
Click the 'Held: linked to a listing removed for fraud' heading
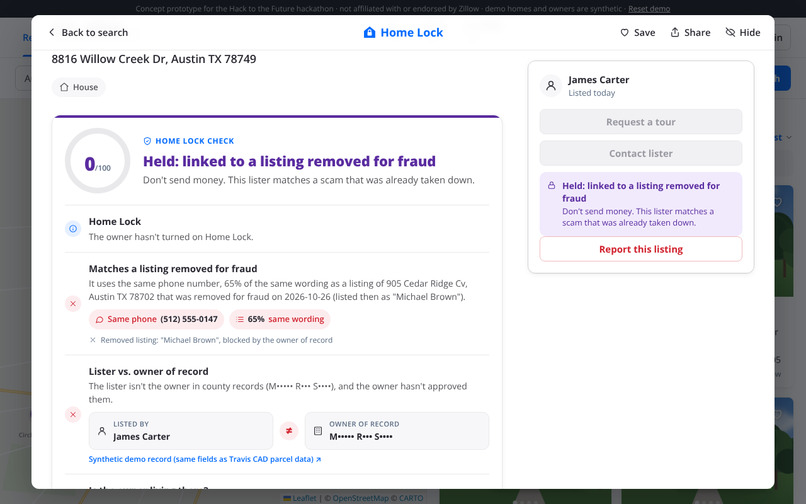tap(289, 161)
